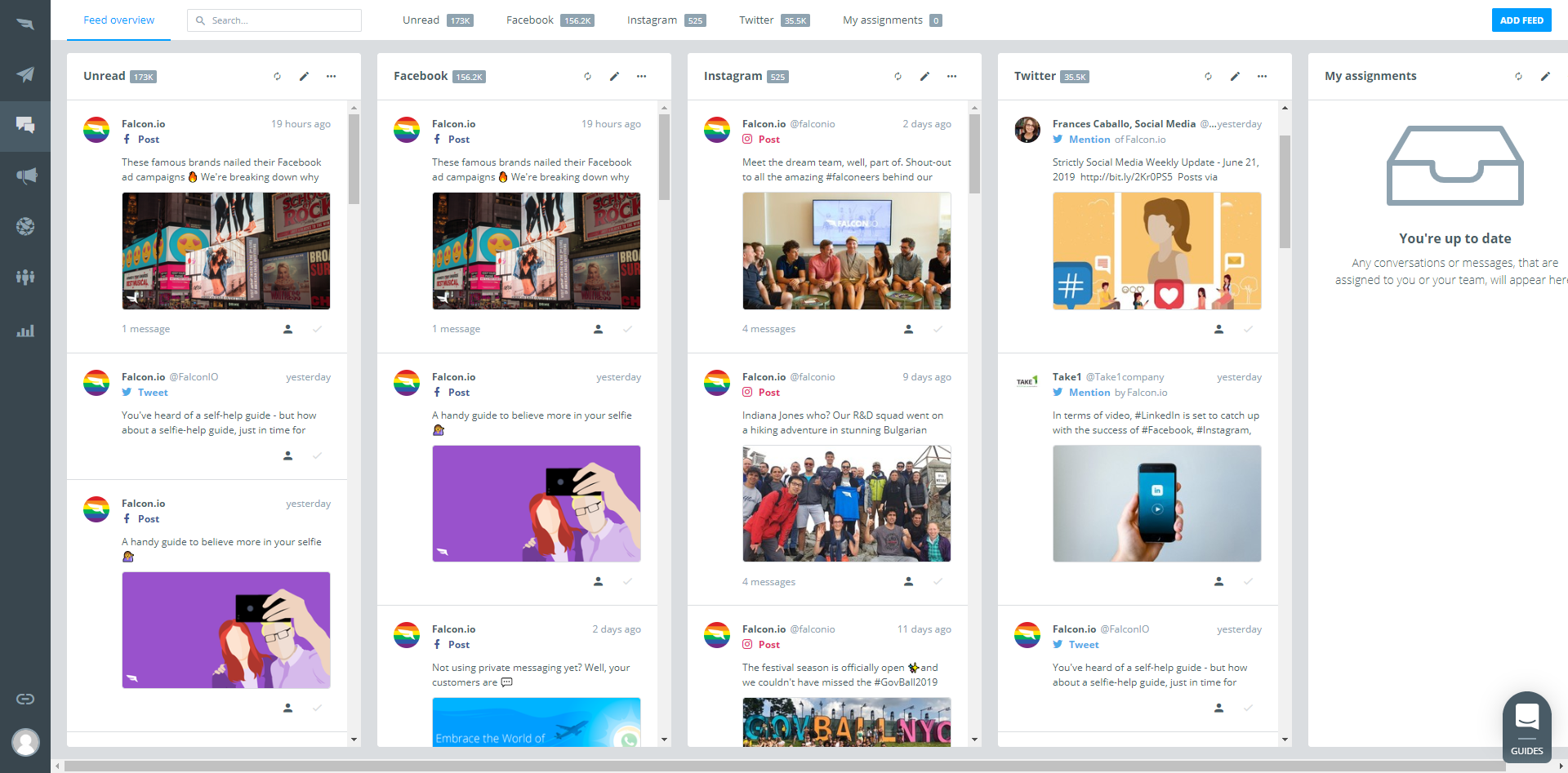Image resolution: width=1568 pixels, height=773 pixels.
Task: Mark Facebook '19 hours ago' post as done
Action: tap(627, 329)
